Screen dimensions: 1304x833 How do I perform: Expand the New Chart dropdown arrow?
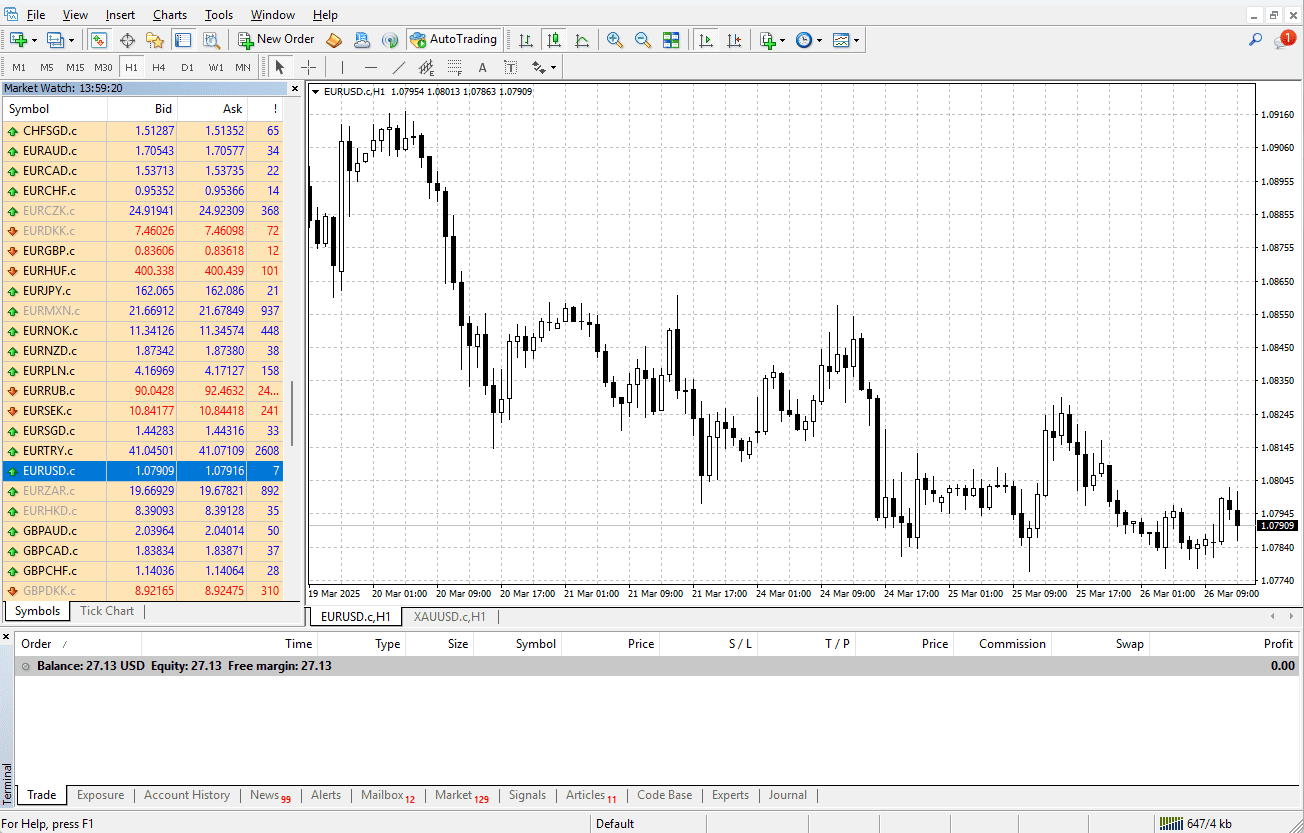tap(34, 41)
